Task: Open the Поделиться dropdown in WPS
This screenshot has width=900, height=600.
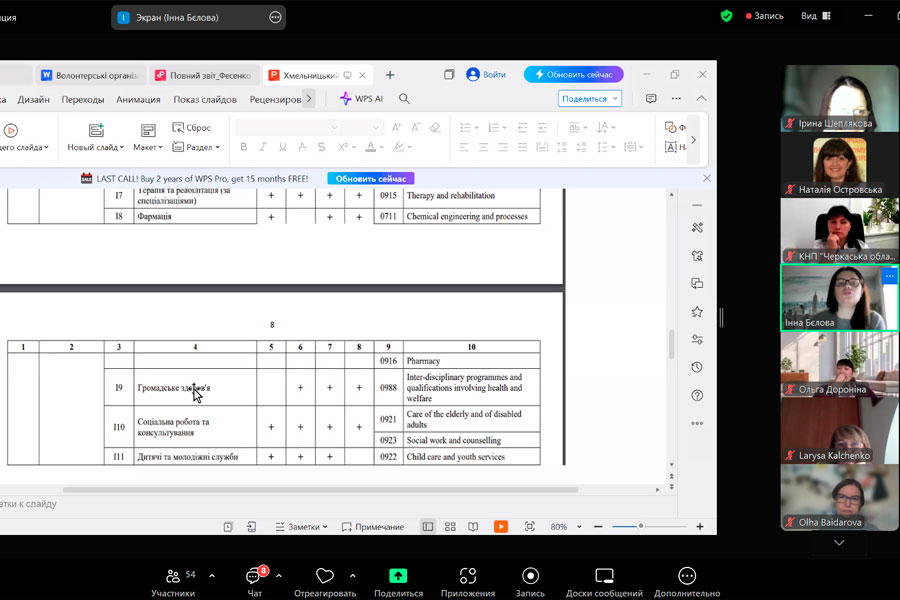Action: pyautogui.click(x=589, y=99)
